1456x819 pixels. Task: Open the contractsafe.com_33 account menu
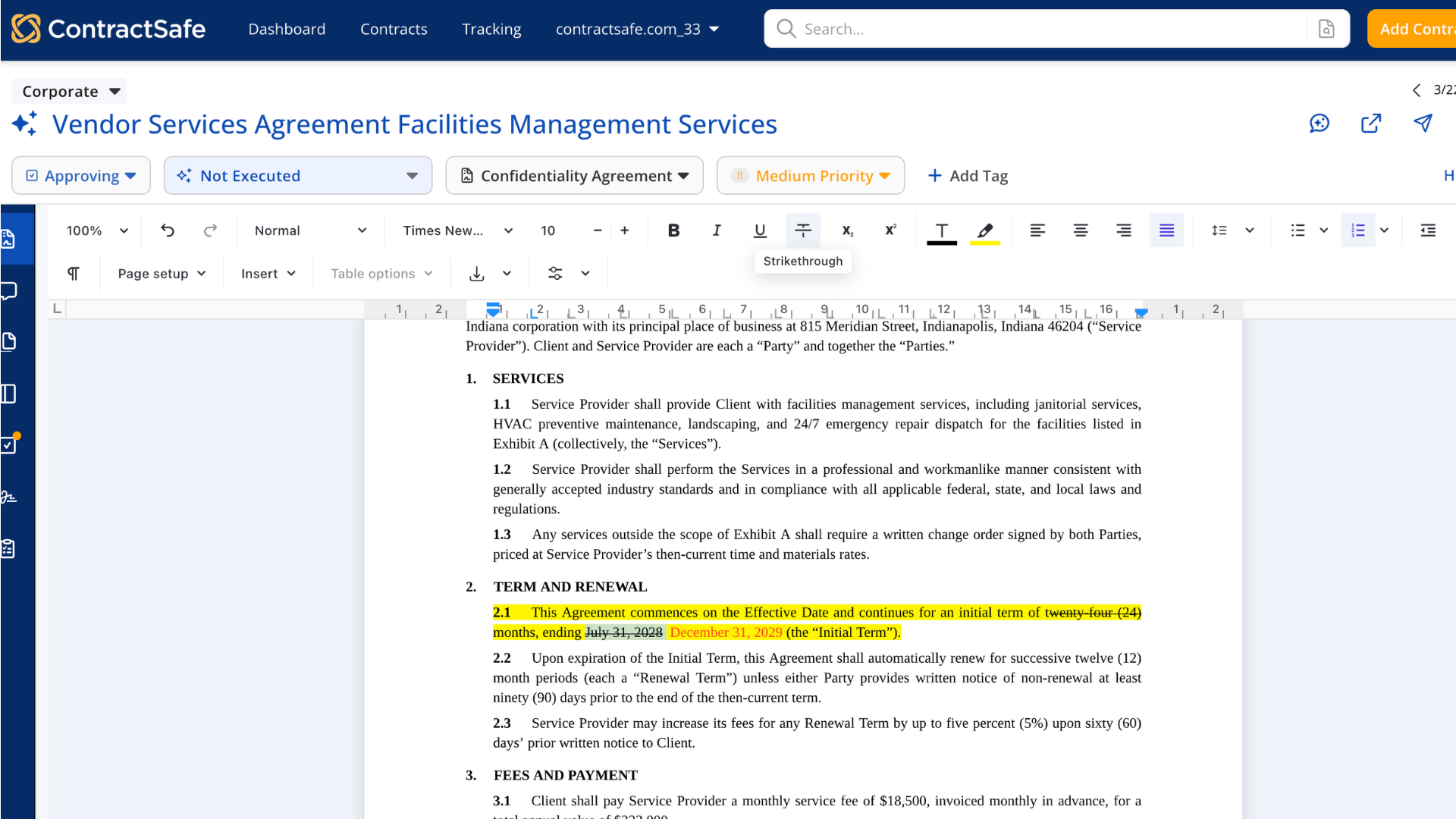637,29
